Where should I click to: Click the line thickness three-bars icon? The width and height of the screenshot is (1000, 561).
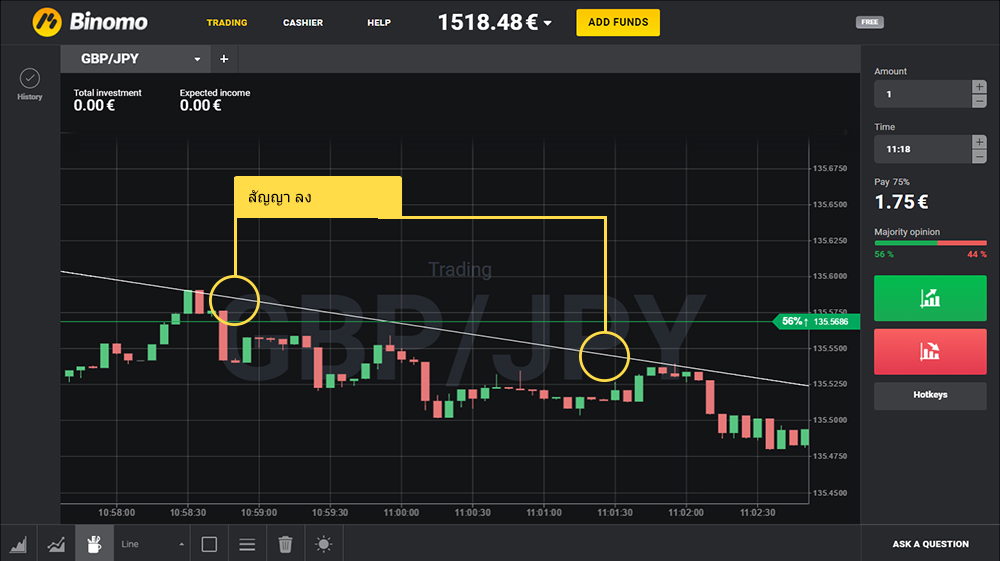(247, 544)
